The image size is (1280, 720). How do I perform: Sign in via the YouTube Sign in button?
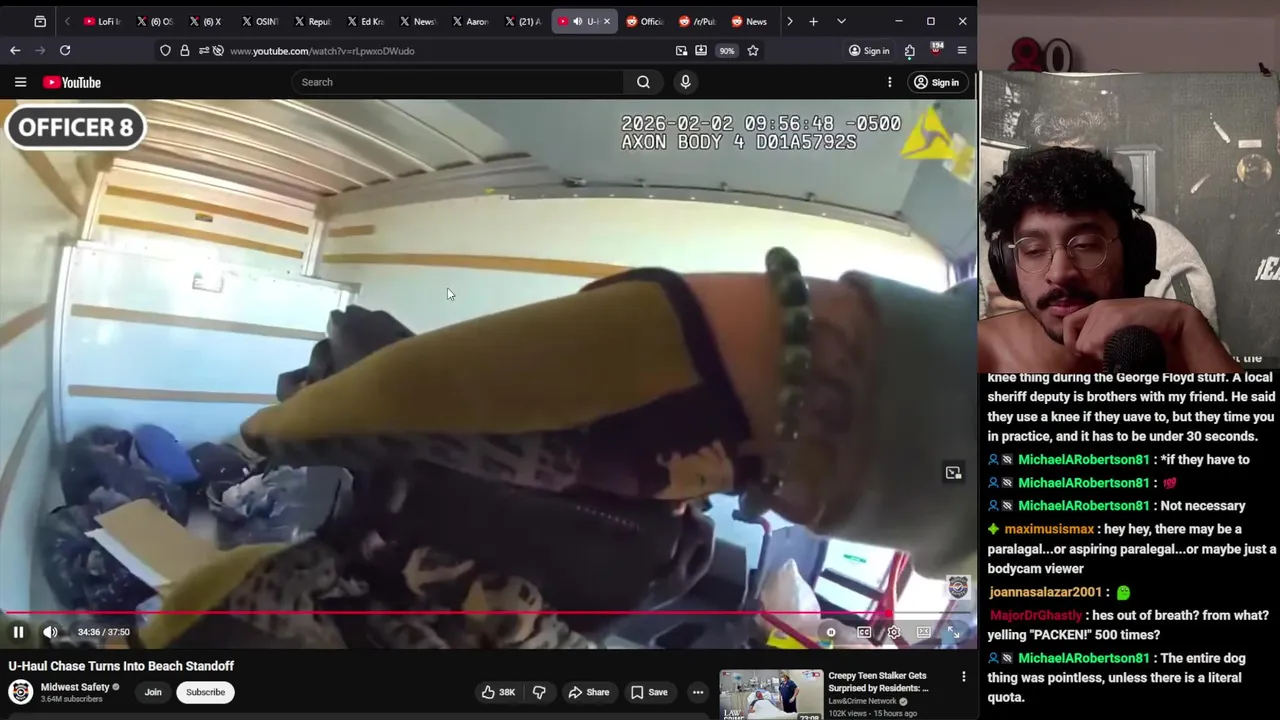[x=936, y=82]
